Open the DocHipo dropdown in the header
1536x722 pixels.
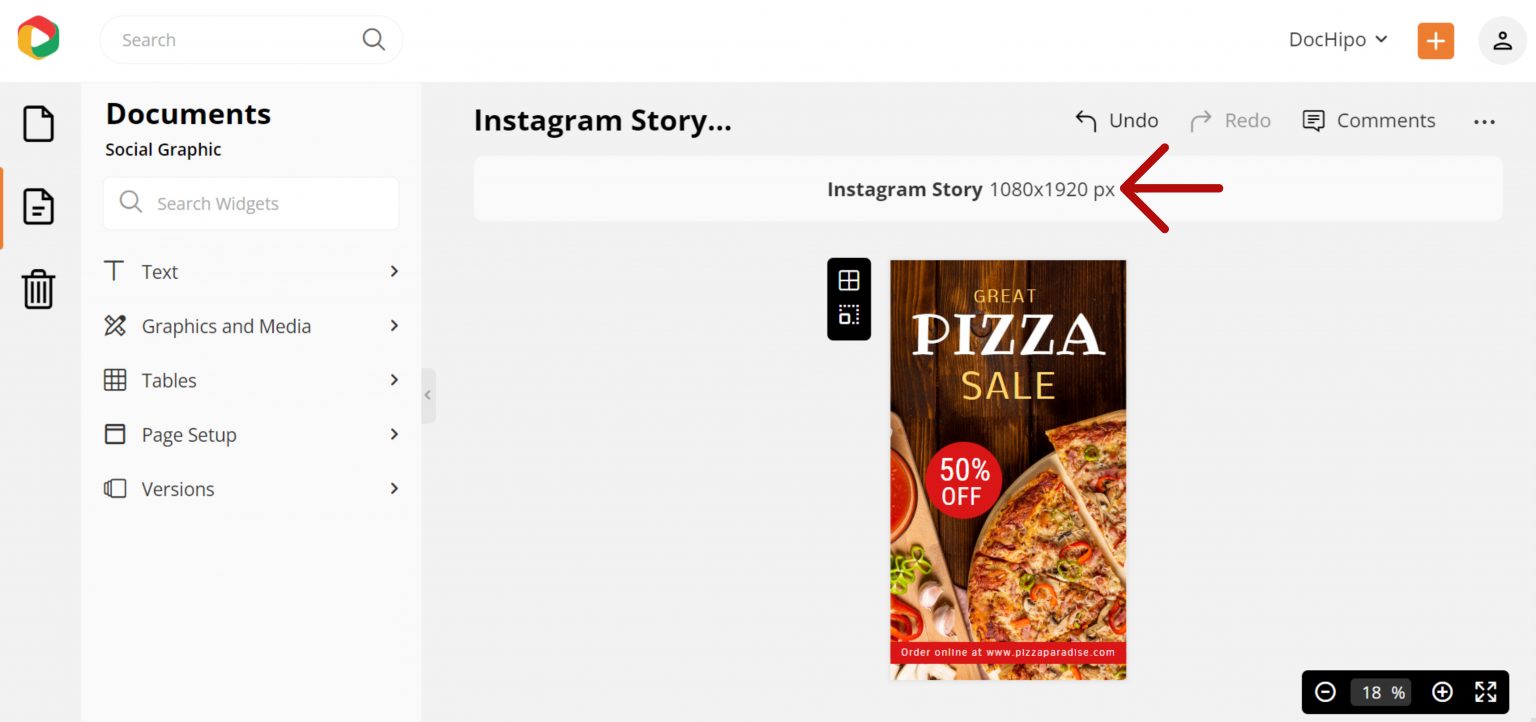[x=1337, y=40]
